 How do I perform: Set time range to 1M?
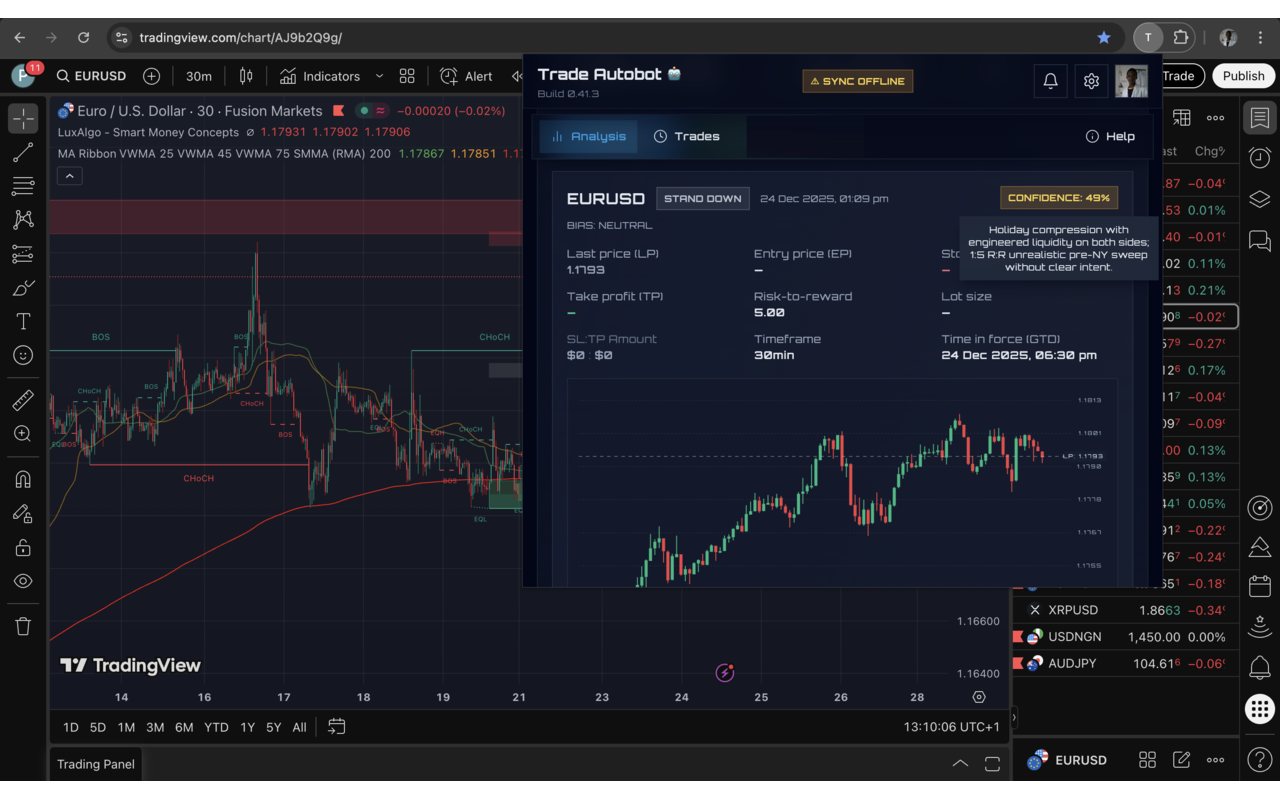pyautogui.click(x=126, y=727)
